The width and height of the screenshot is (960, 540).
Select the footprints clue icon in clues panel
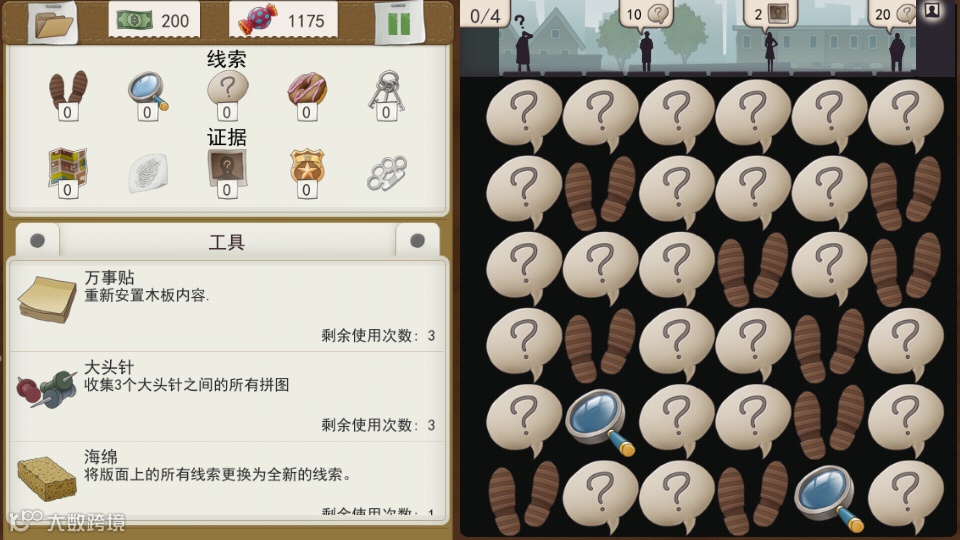click(68, 94)
